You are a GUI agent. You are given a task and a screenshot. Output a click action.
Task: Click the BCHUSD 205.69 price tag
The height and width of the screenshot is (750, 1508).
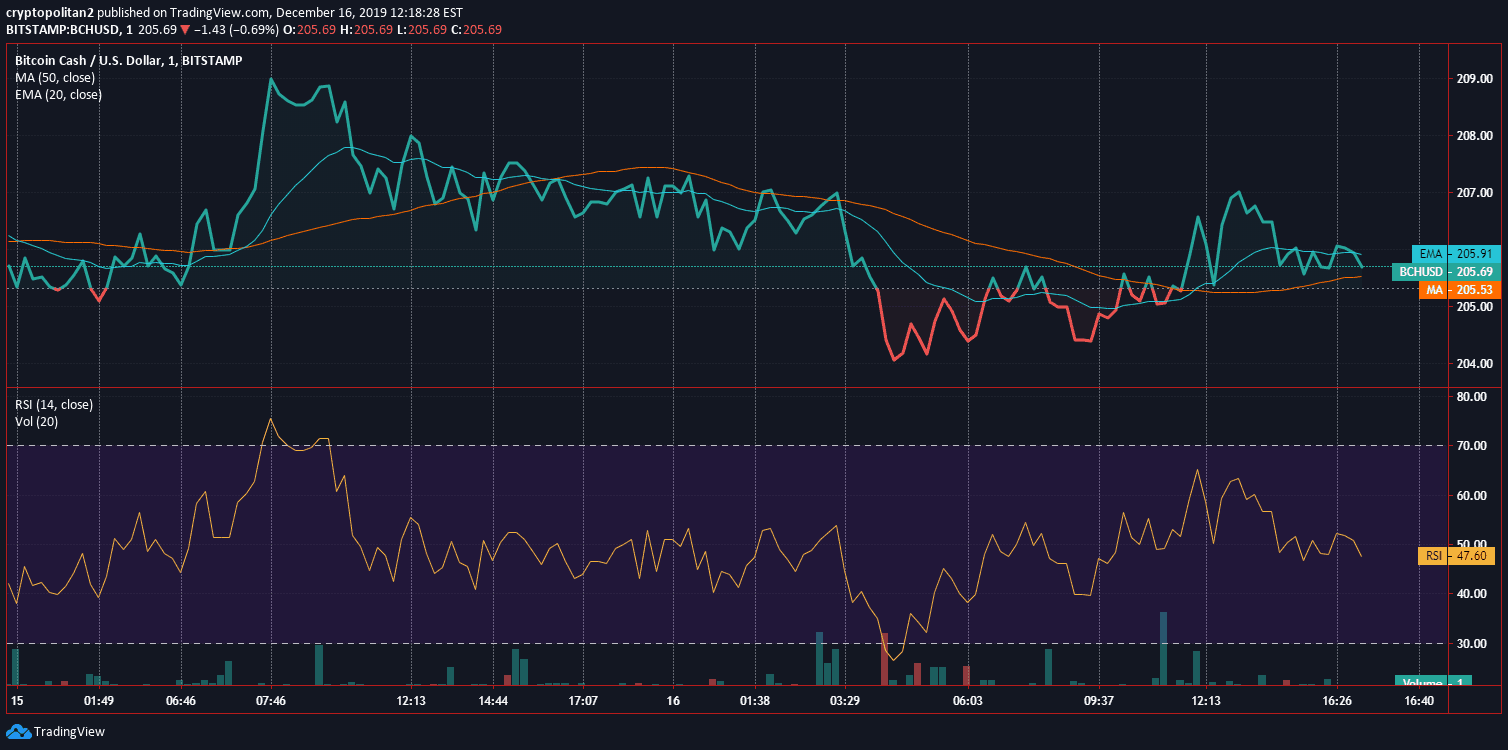tap(1445, 272)
